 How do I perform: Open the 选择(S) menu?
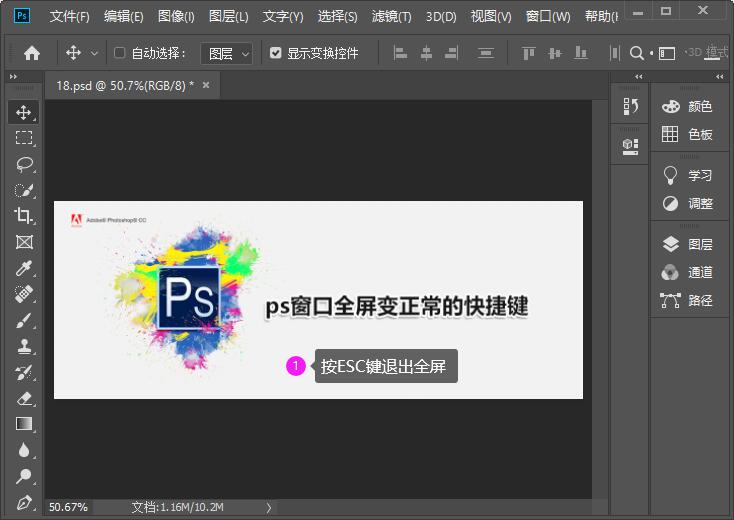pyautogui.click(x=338, y=16)
